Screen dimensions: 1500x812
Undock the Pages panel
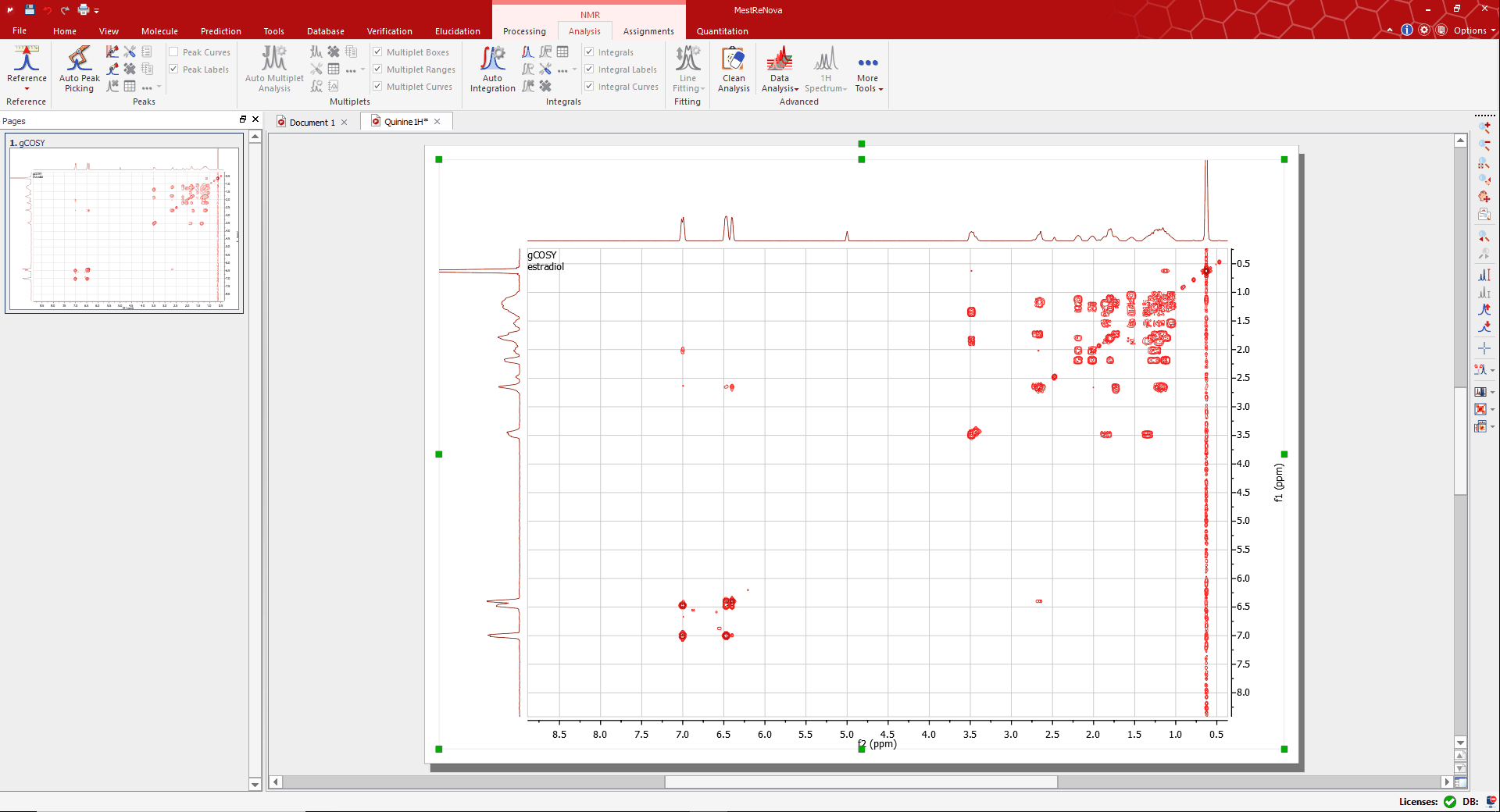(x=243, y=119)
